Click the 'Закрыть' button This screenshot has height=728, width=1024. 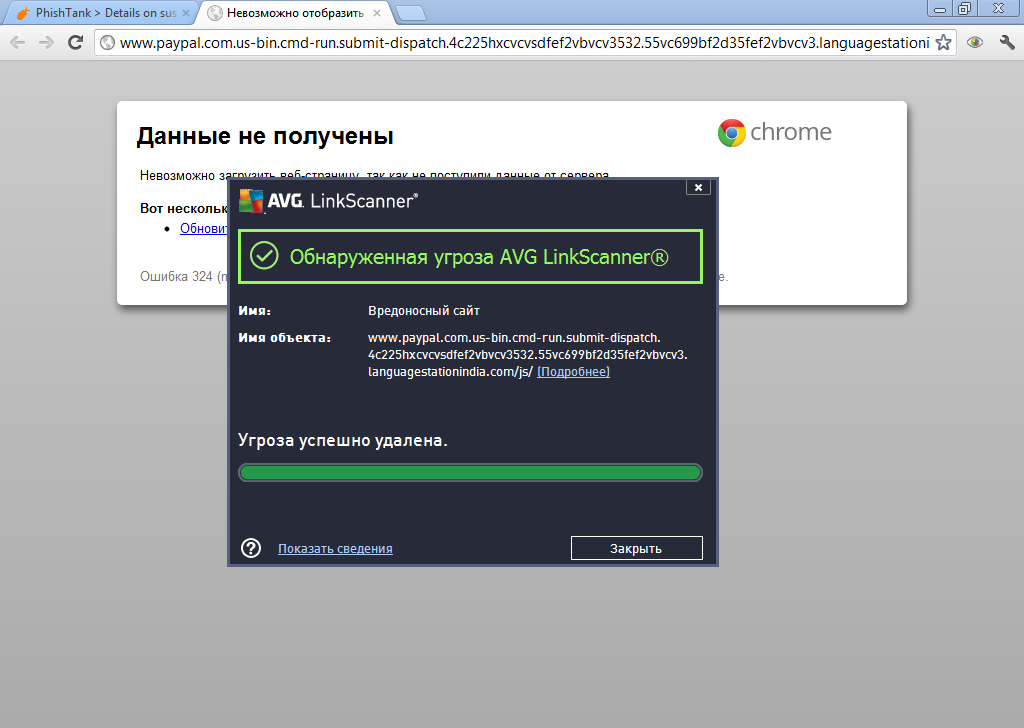pos(637,548)
